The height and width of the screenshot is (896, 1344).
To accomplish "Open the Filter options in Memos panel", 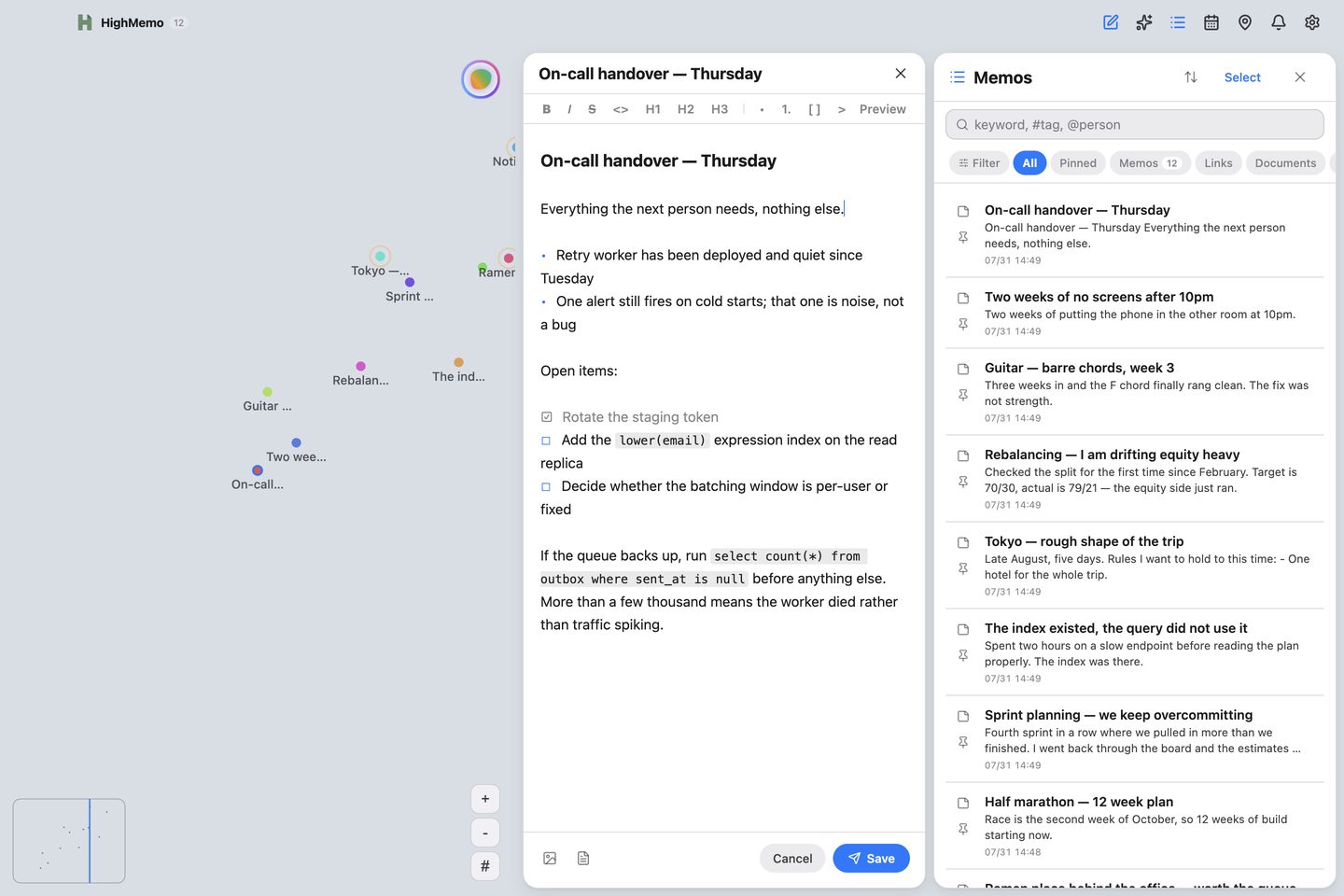I will (979, 163).
